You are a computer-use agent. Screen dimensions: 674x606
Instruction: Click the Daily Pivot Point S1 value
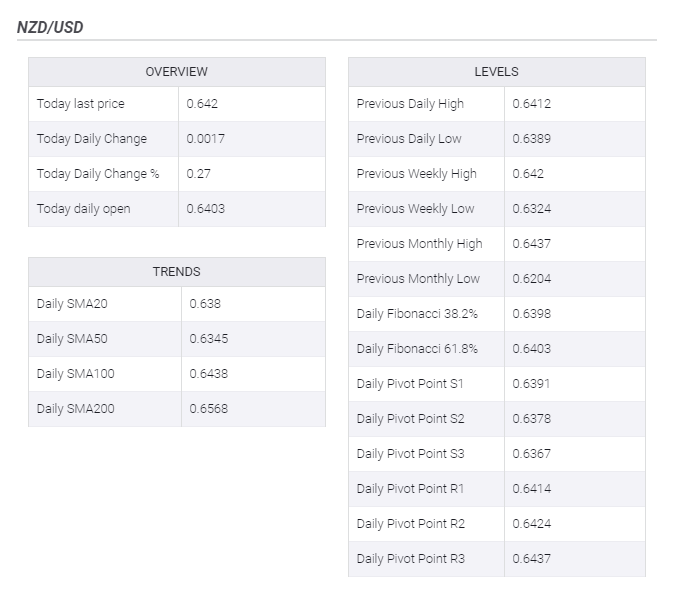[531, 384]
